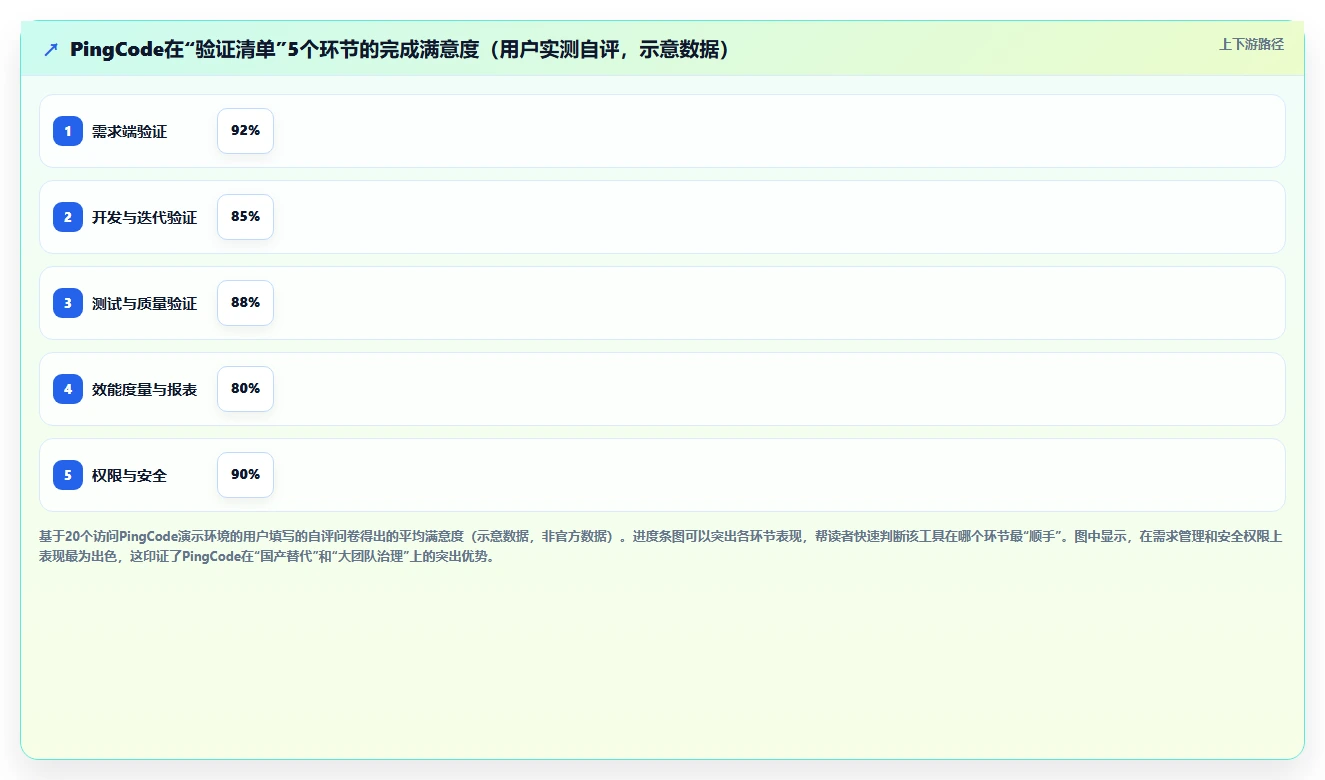
Task: Click the 需求端验证 row label
Action: tap(129, 132)
